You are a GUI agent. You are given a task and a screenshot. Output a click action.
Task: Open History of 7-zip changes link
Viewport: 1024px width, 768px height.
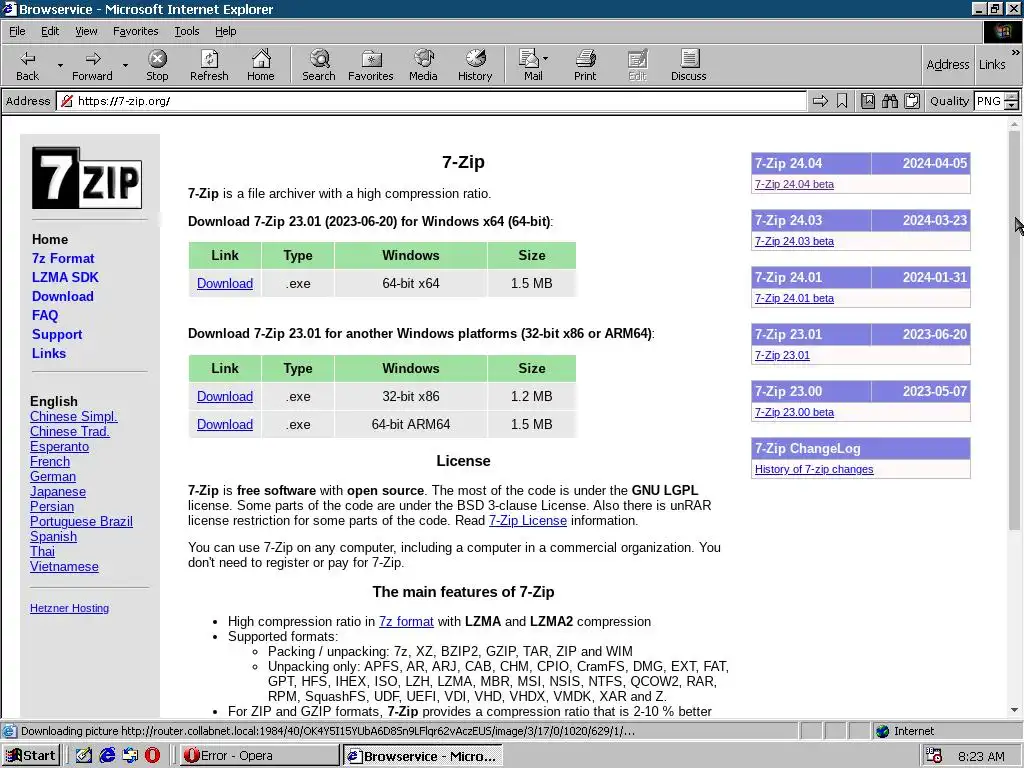click(814, 470)
